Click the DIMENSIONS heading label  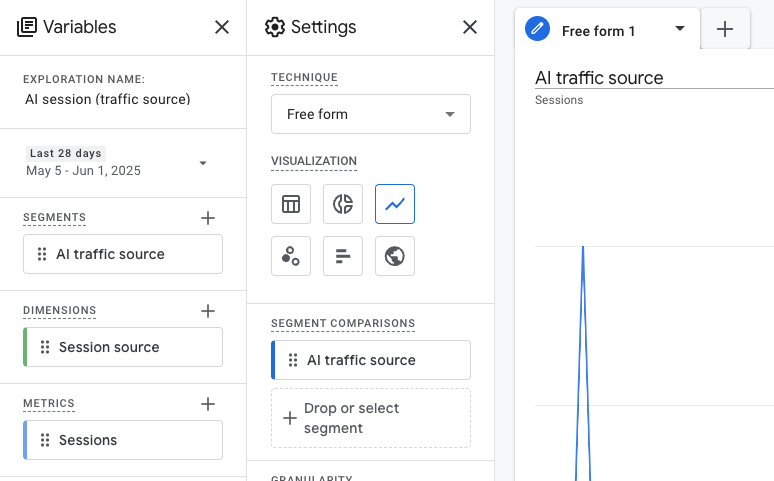coord(59,310)
